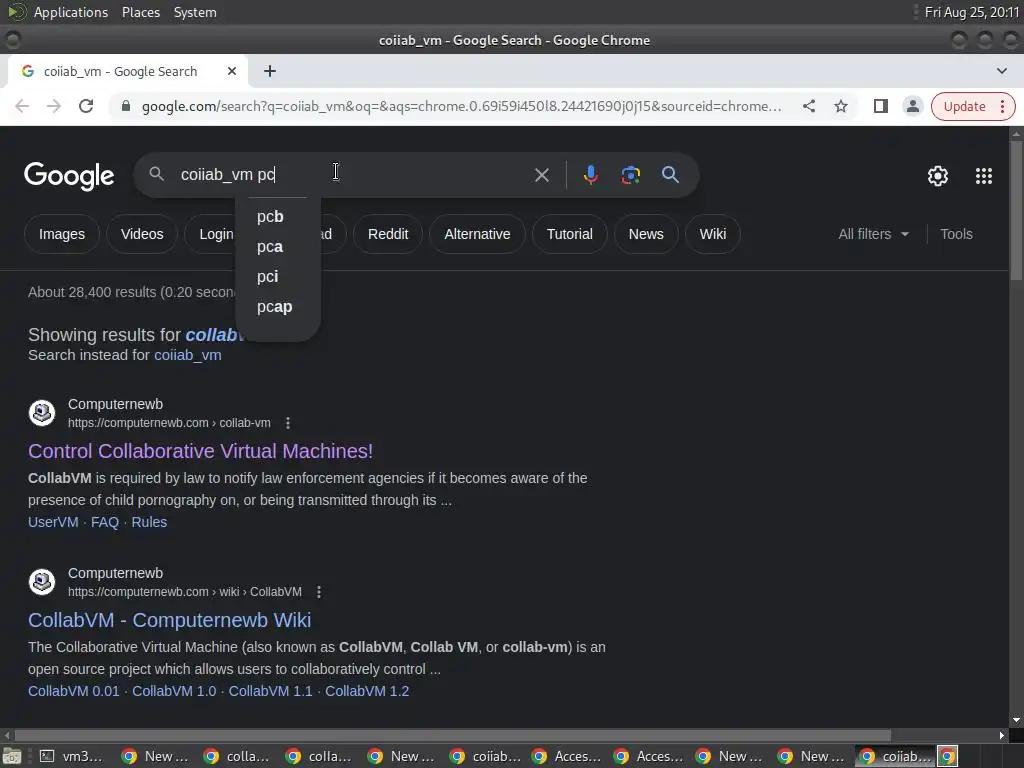Open the FAQ sitelink
Screen dimensions: 1024x768
click(105, 522)
